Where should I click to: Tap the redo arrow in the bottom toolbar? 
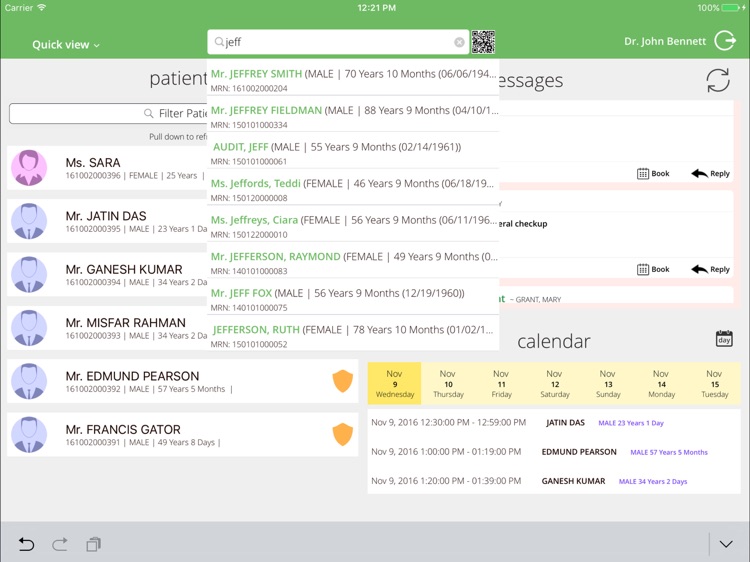60,544
